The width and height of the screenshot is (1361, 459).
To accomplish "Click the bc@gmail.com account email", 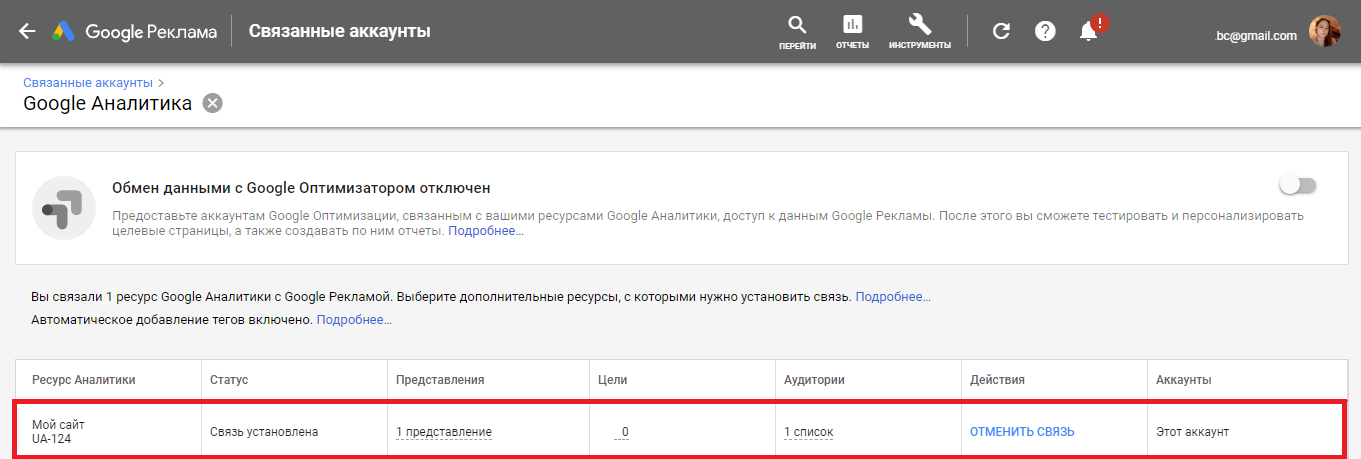I will click(1256, 35).
